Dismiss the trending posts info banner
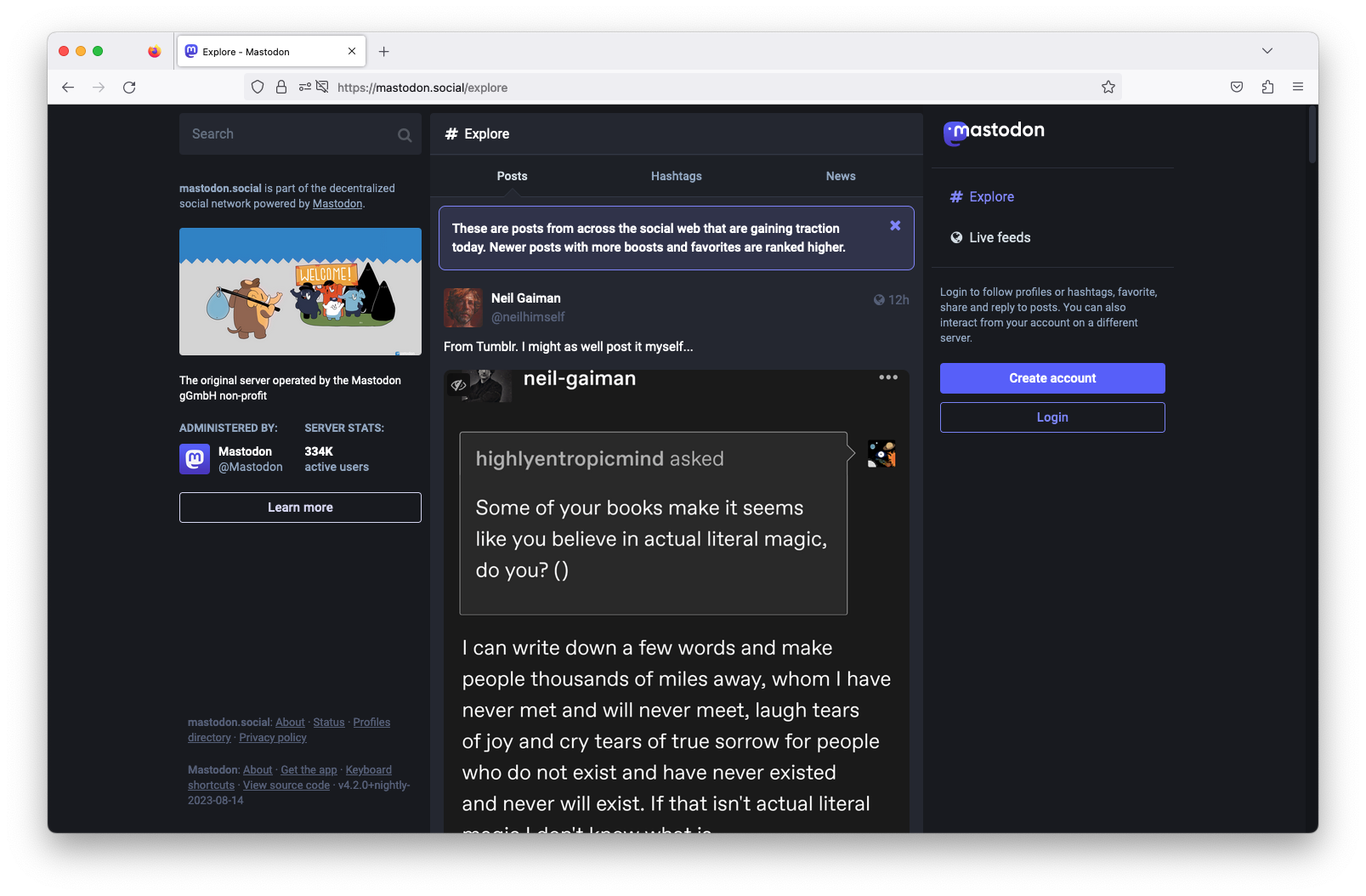 [x=895, y=225]
